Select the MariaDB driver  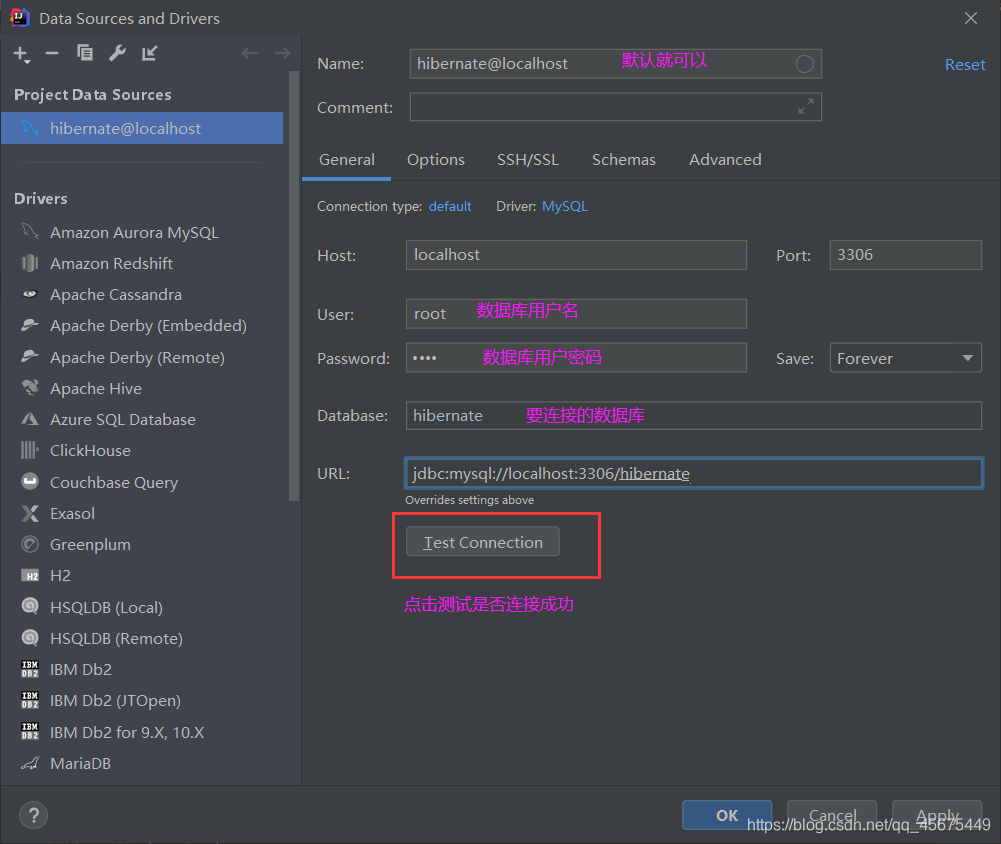[x=80, y=763]
